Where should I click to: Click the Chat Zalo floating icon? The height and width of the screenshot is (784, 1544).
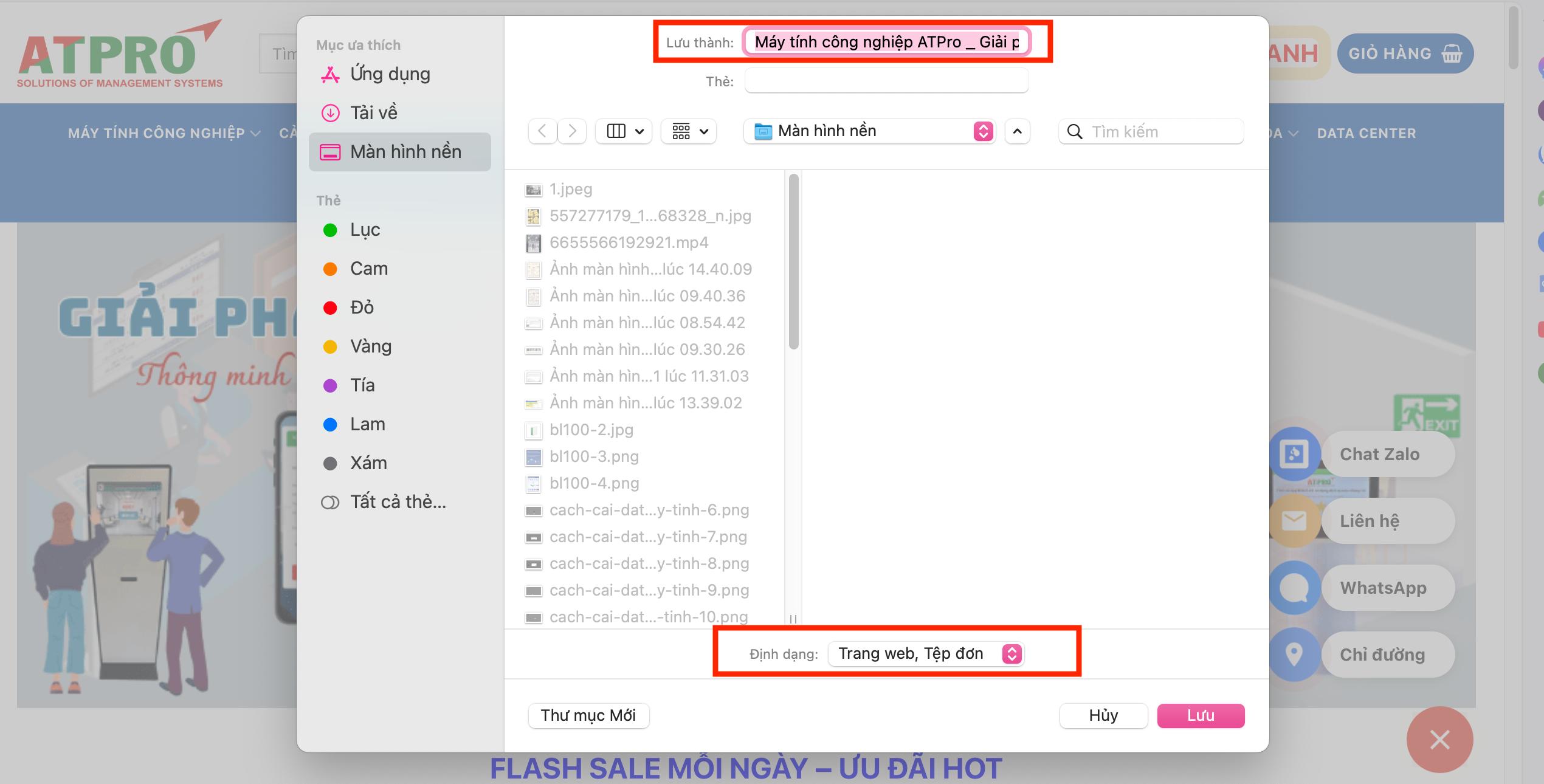pyautogui.click(x=1294, y=454)
